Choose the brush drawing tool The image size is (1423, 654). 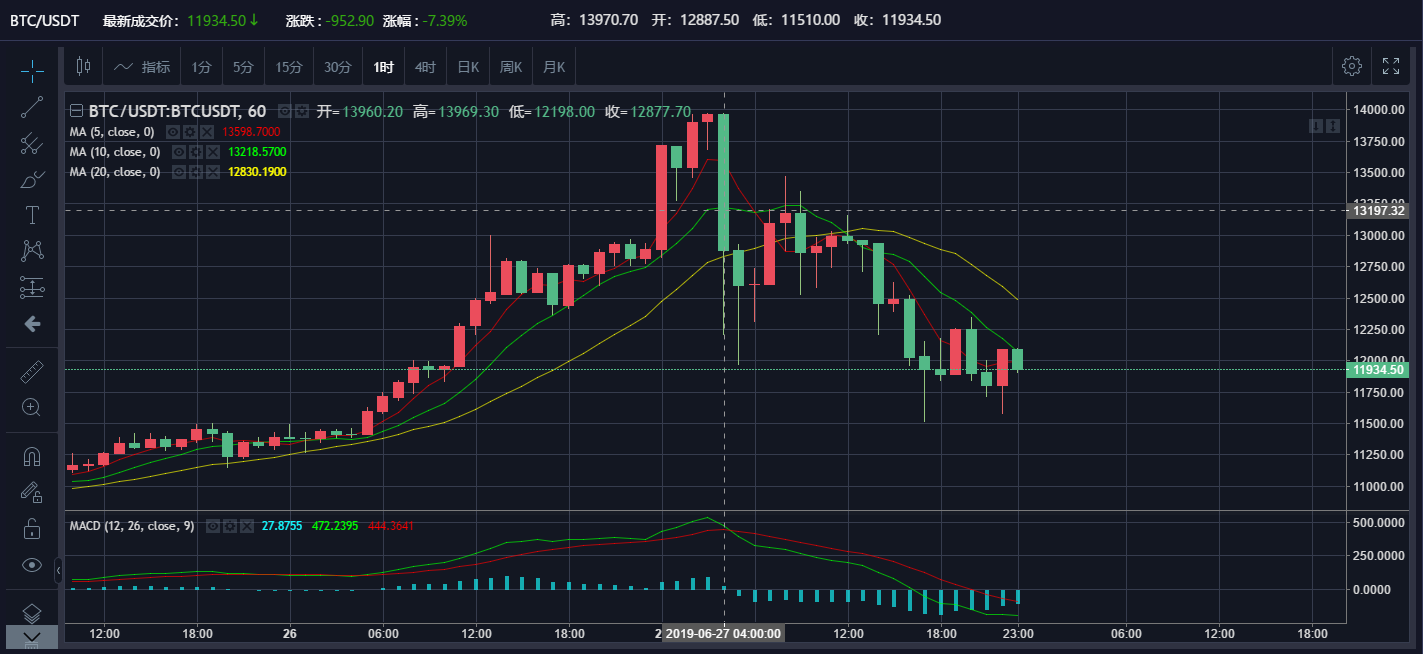pyautogui.click(x=32, y=180)
